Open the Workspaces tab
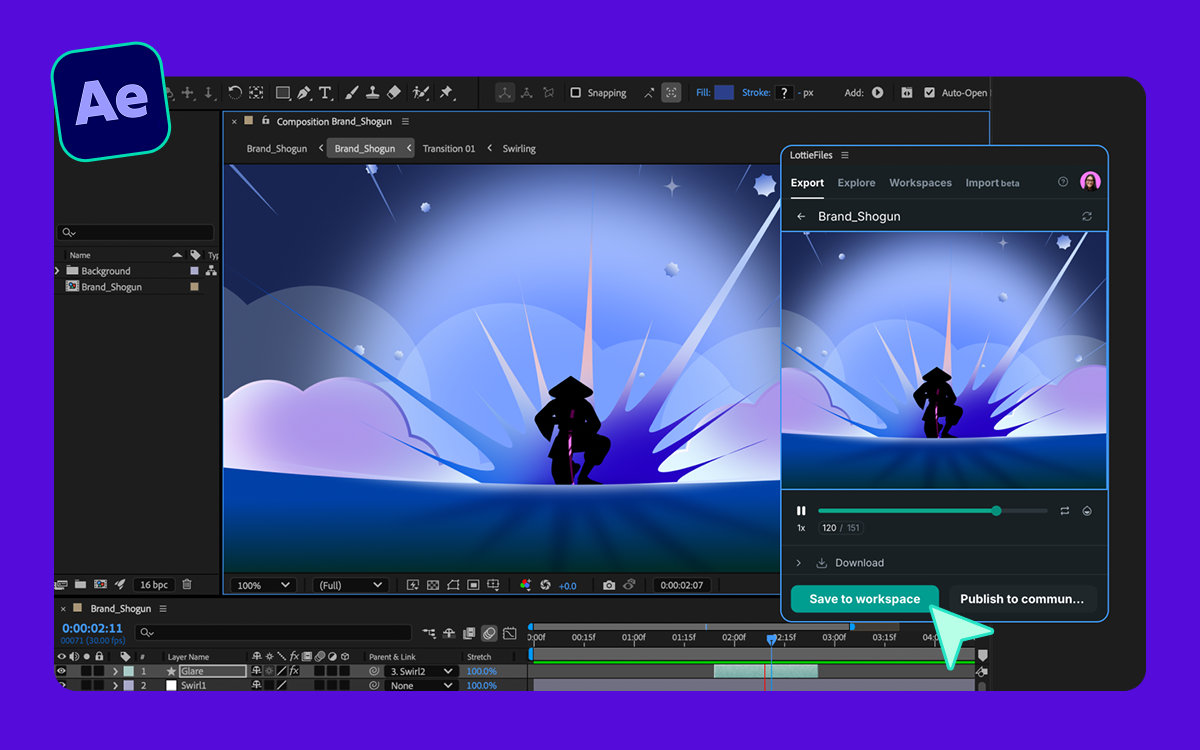This screenshot has width=1200, height=750. point(920,183)
